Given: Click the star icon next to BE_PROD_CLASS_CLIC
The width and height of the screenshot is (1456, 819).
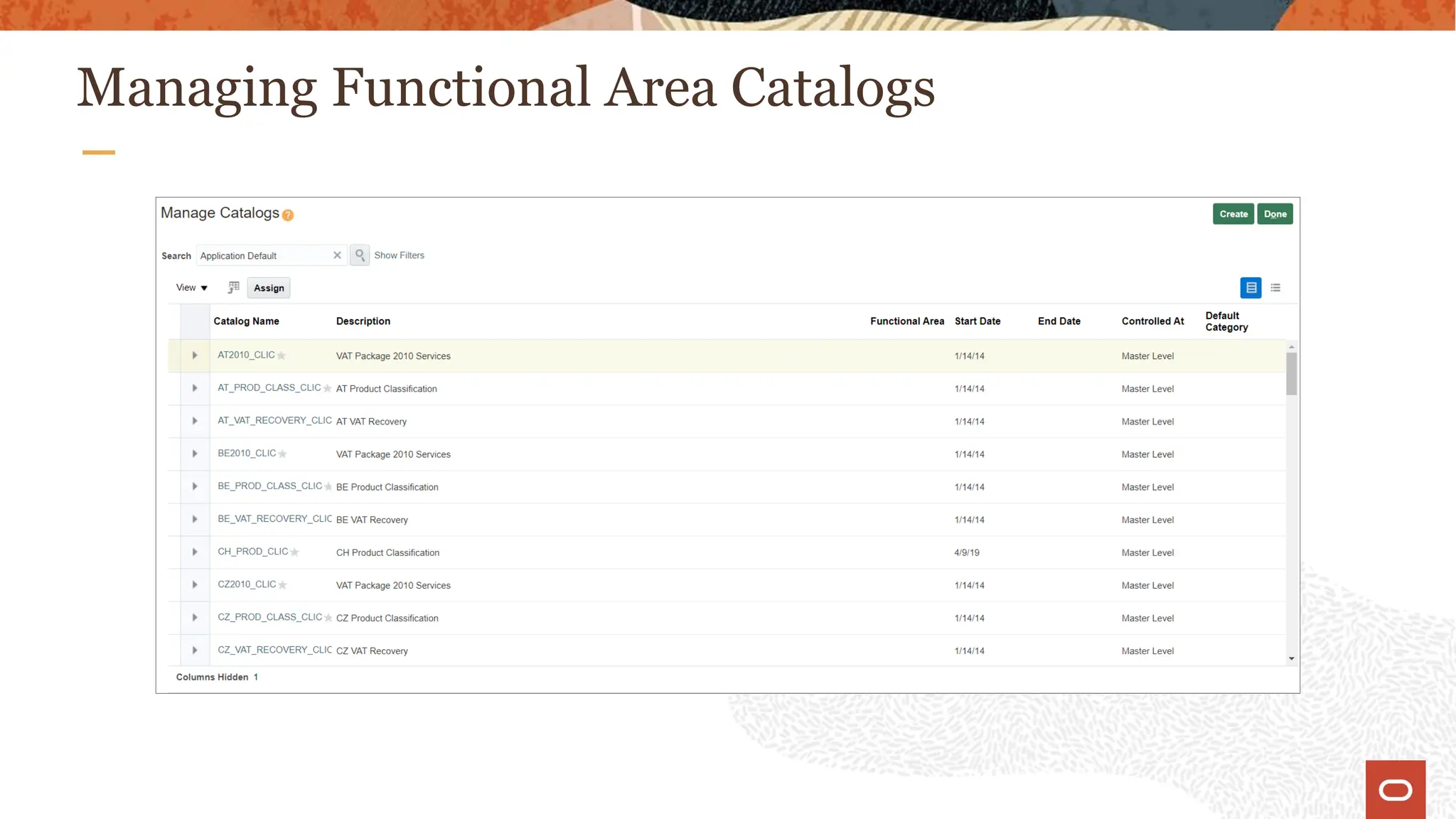Looking at the screenshot, I should point(328,486).
